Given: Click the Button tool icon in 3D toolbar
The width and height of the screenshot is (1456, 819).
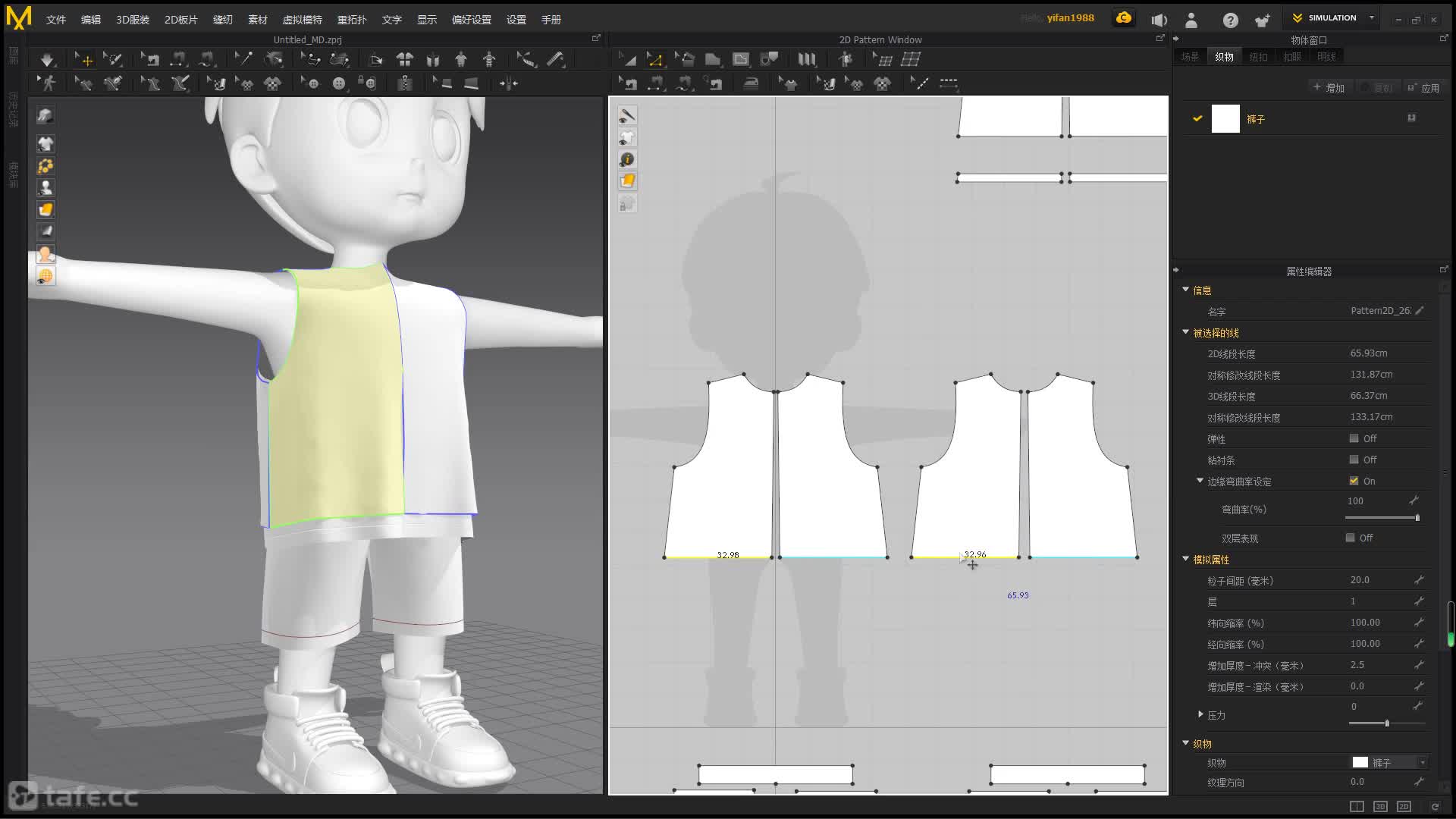Looking at the screenshot, I should point(339,83).
